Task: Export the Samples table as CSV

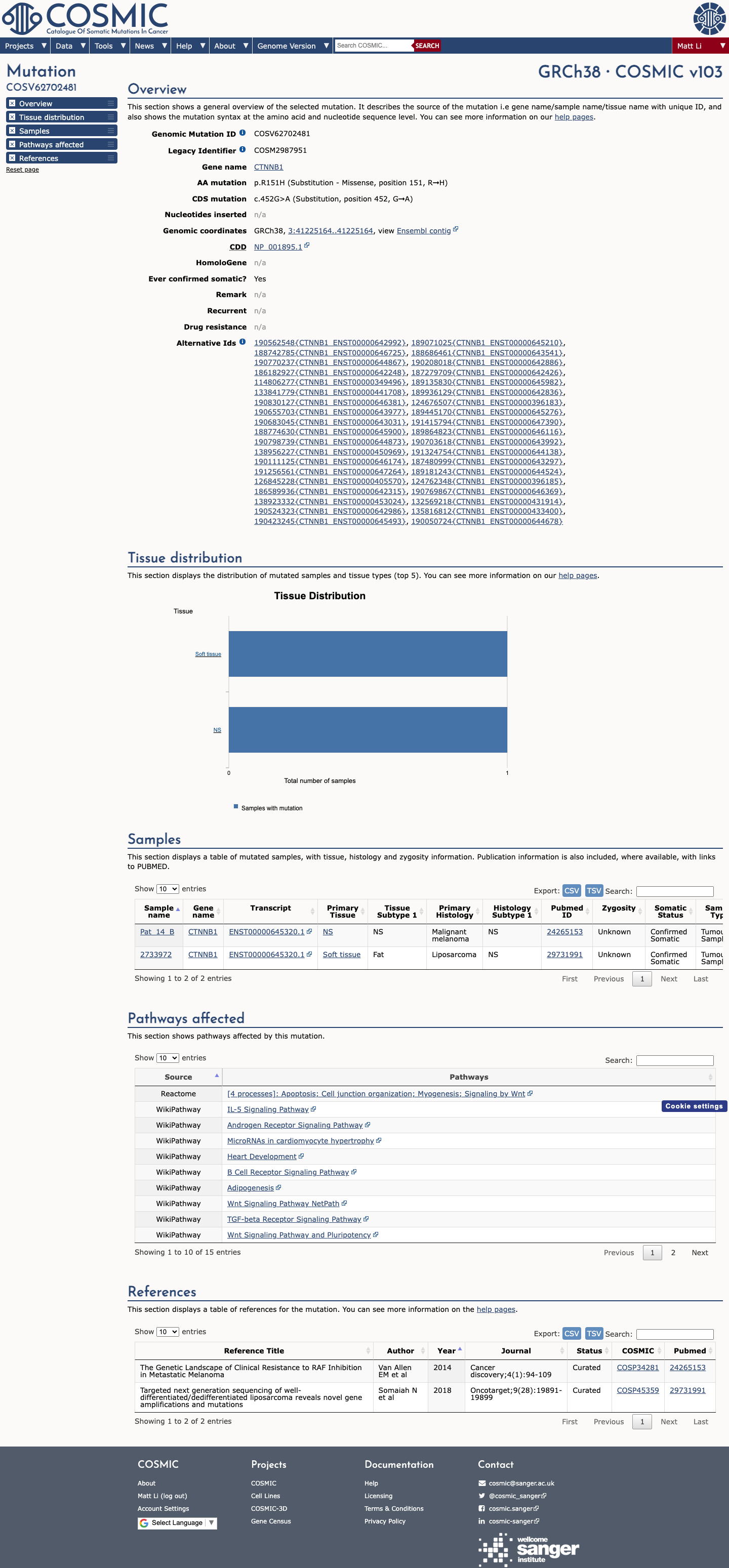Action: [x=571, y=890]
